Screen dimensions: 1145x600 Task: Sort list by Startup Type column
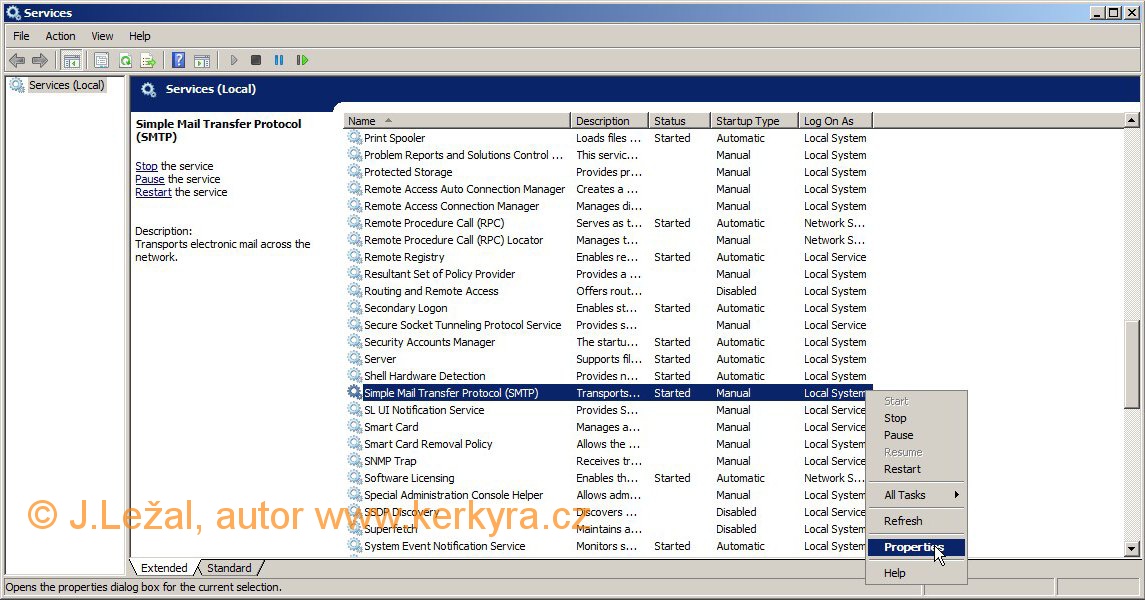pyautogui.click(x=753, y=121)
